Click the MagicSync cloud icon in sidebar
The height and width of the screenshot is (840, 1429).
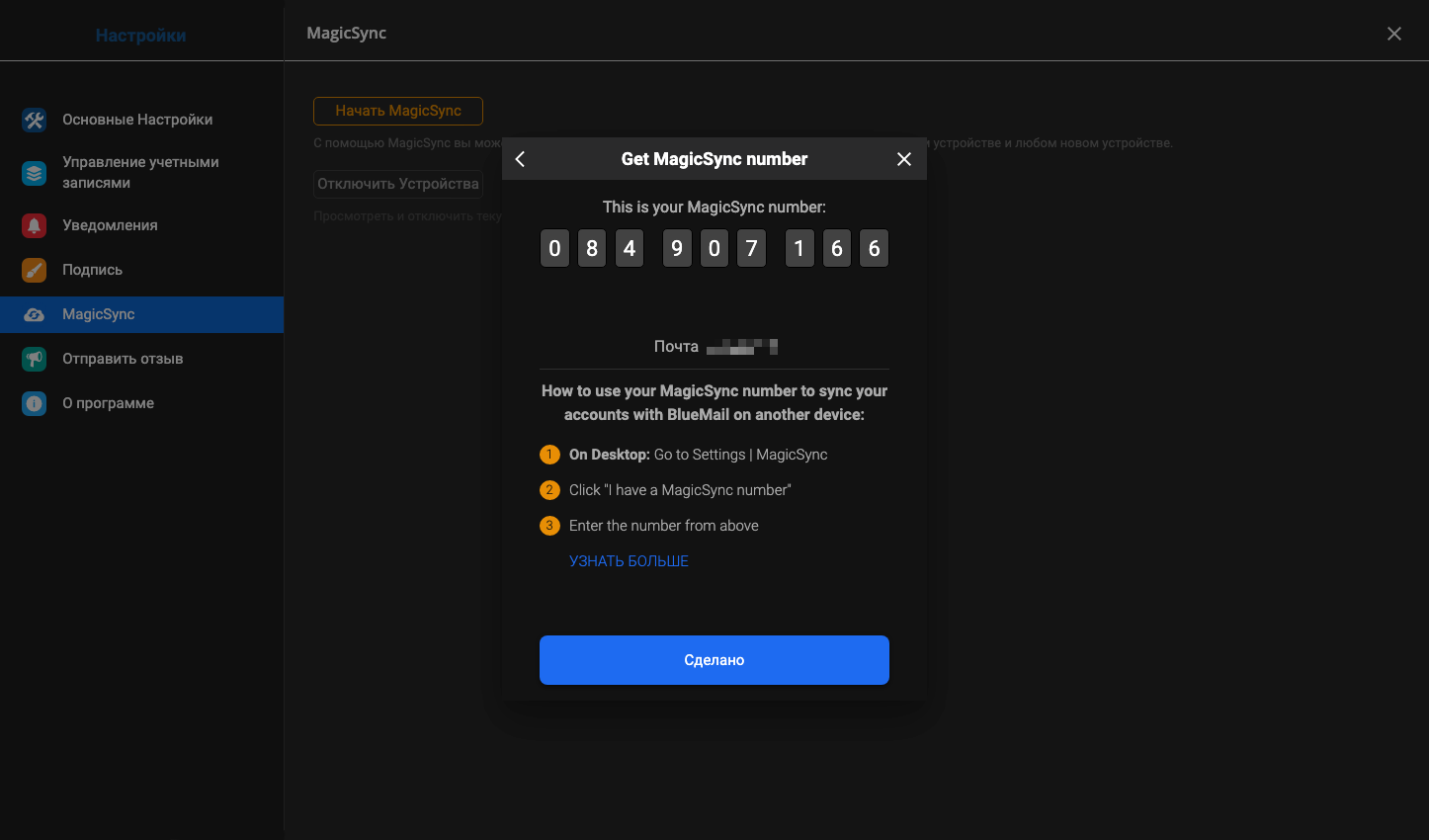[35, 314]
